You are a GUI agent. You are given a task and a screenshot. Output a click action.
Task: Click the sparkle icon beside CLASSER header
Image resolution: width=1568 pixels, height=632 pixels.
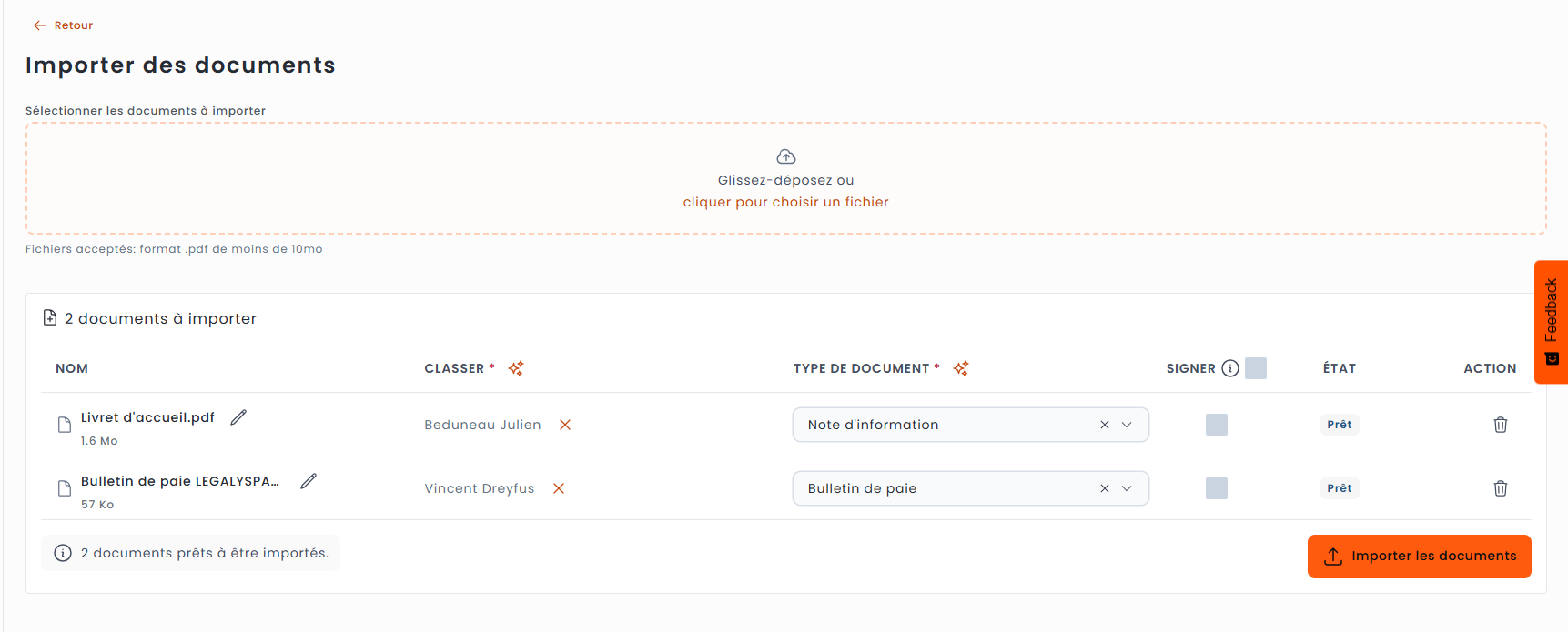coord(516,368)
